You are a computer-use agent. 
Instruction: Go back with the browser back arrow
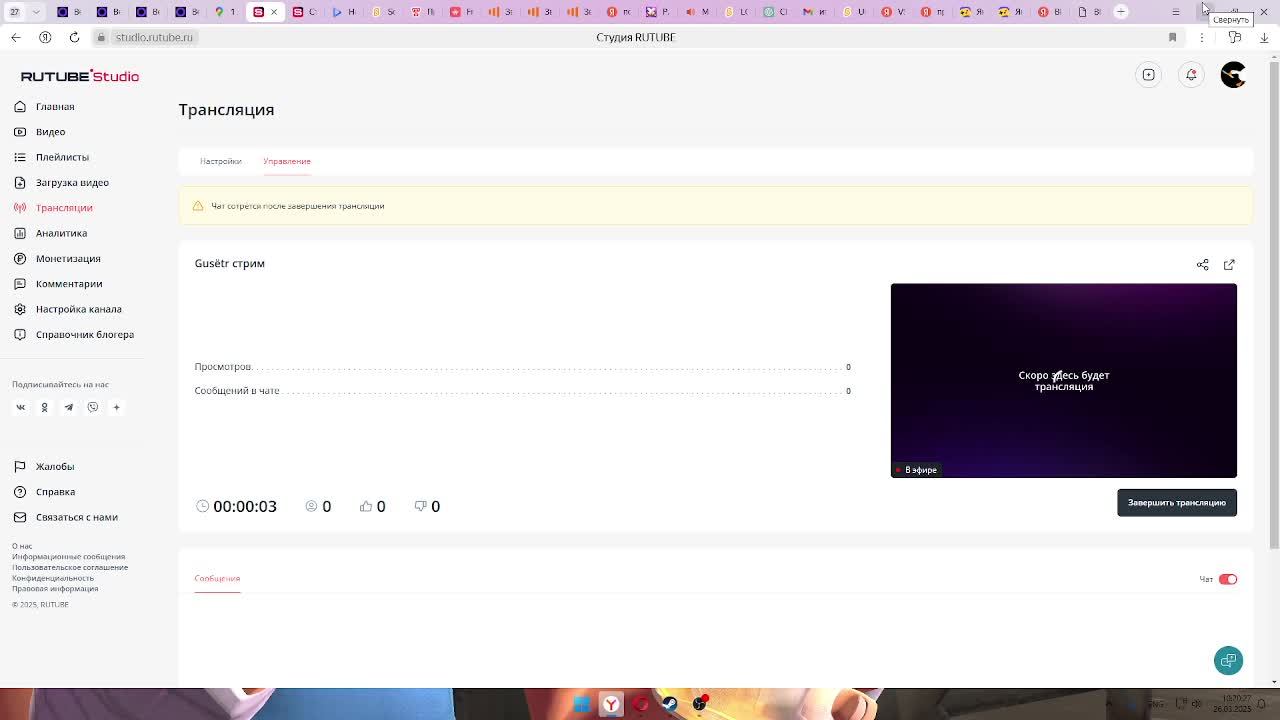(x=15, y=37)
